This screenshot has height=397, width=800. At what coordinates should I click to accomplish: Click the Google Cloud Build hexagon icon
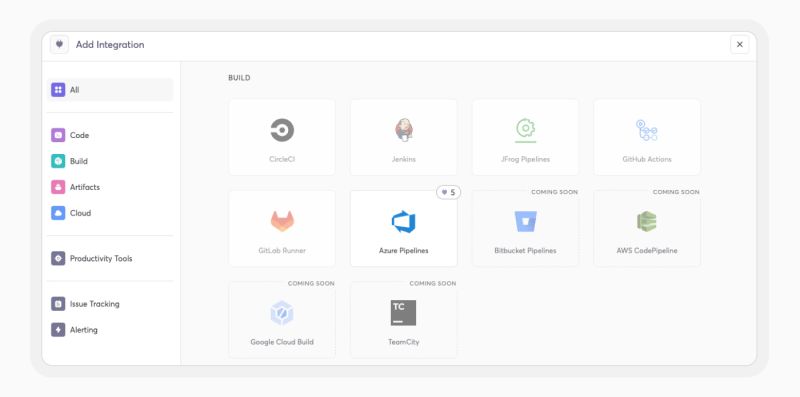click(x=282, y=313)
